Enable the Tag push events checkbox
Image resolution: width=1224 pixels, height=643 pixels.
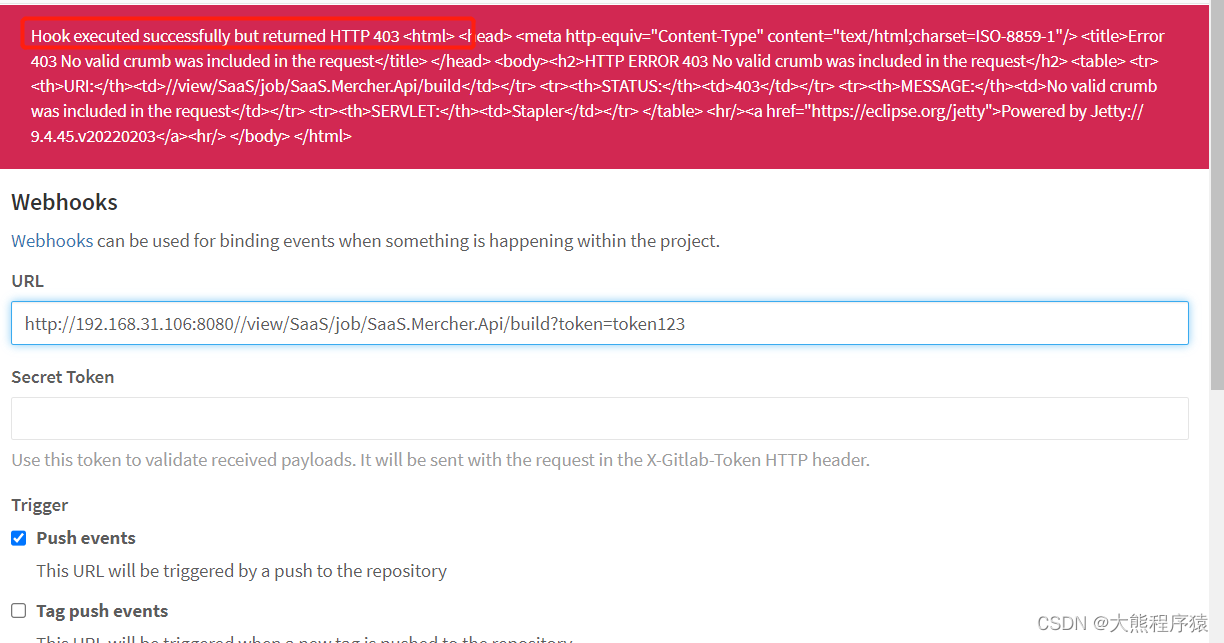(x=19, y=611)
